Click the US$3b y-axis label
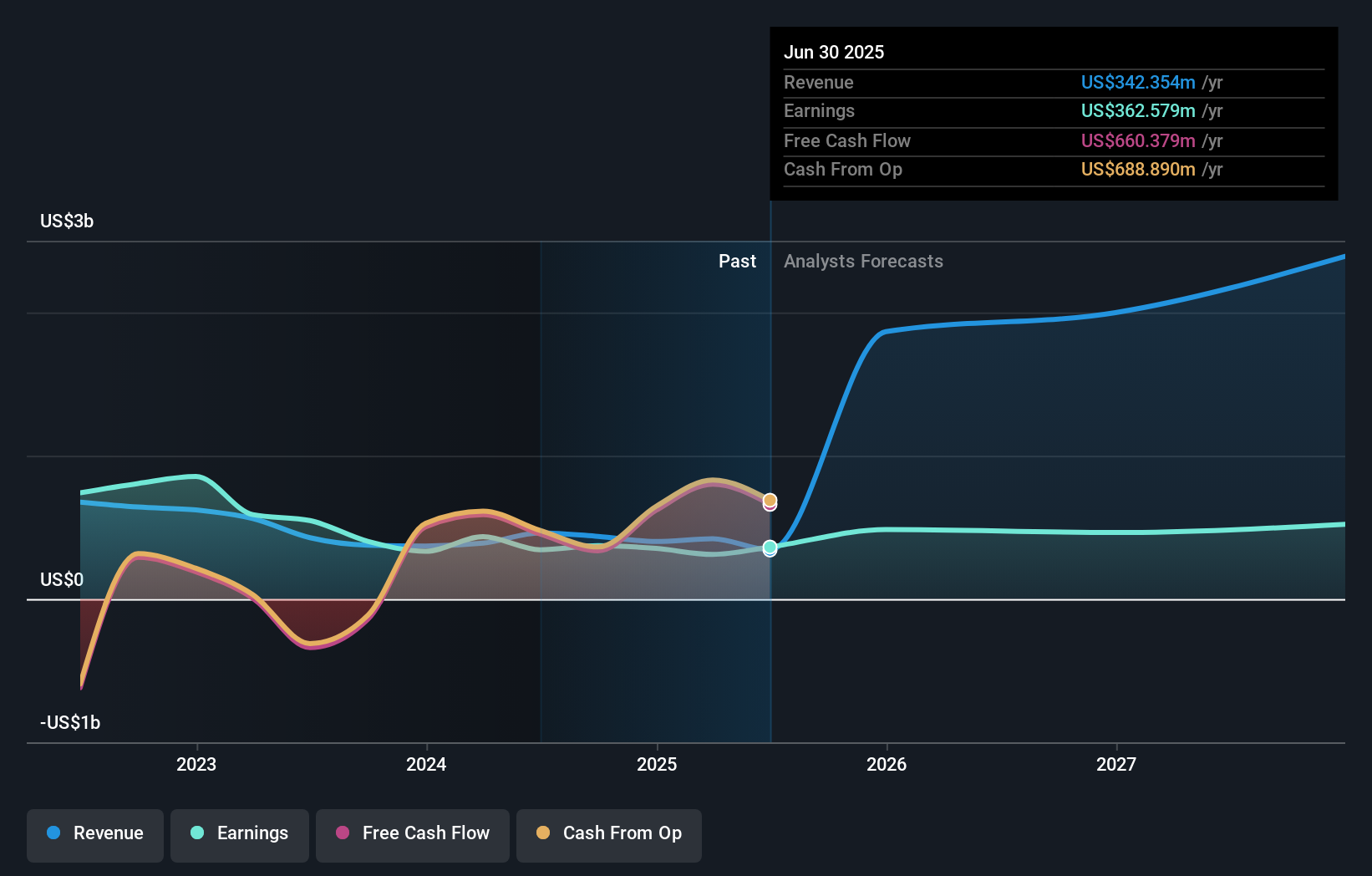1372x876 pixels. tap(67, 221)
